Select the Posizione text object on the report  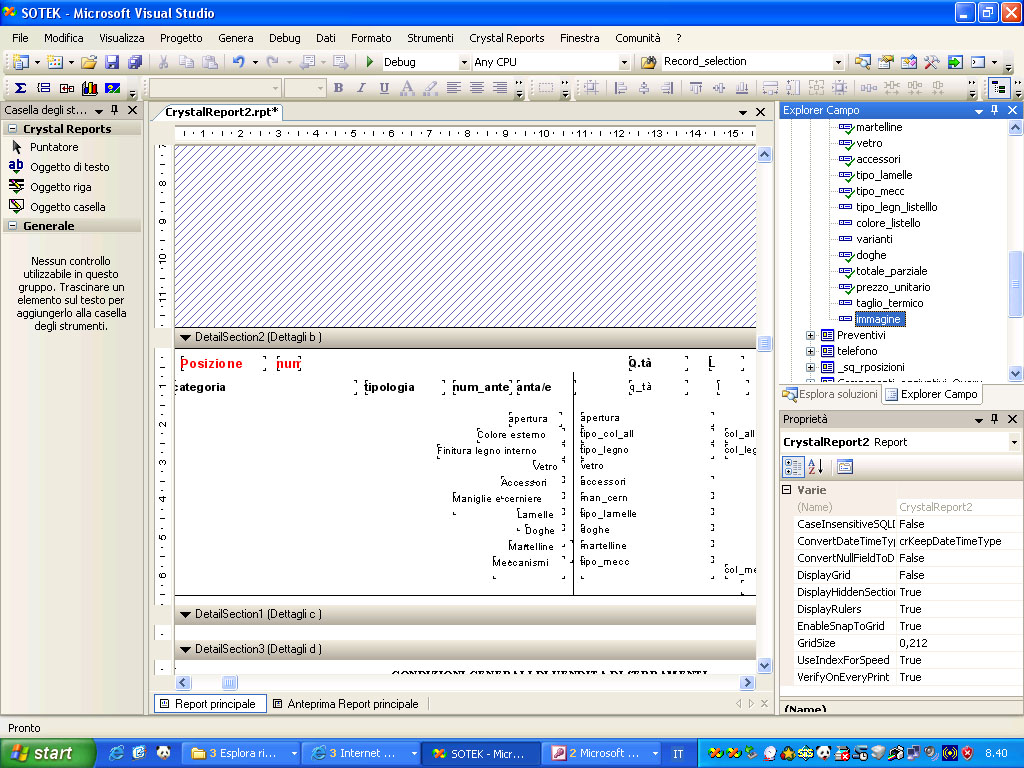pos(222,364)
